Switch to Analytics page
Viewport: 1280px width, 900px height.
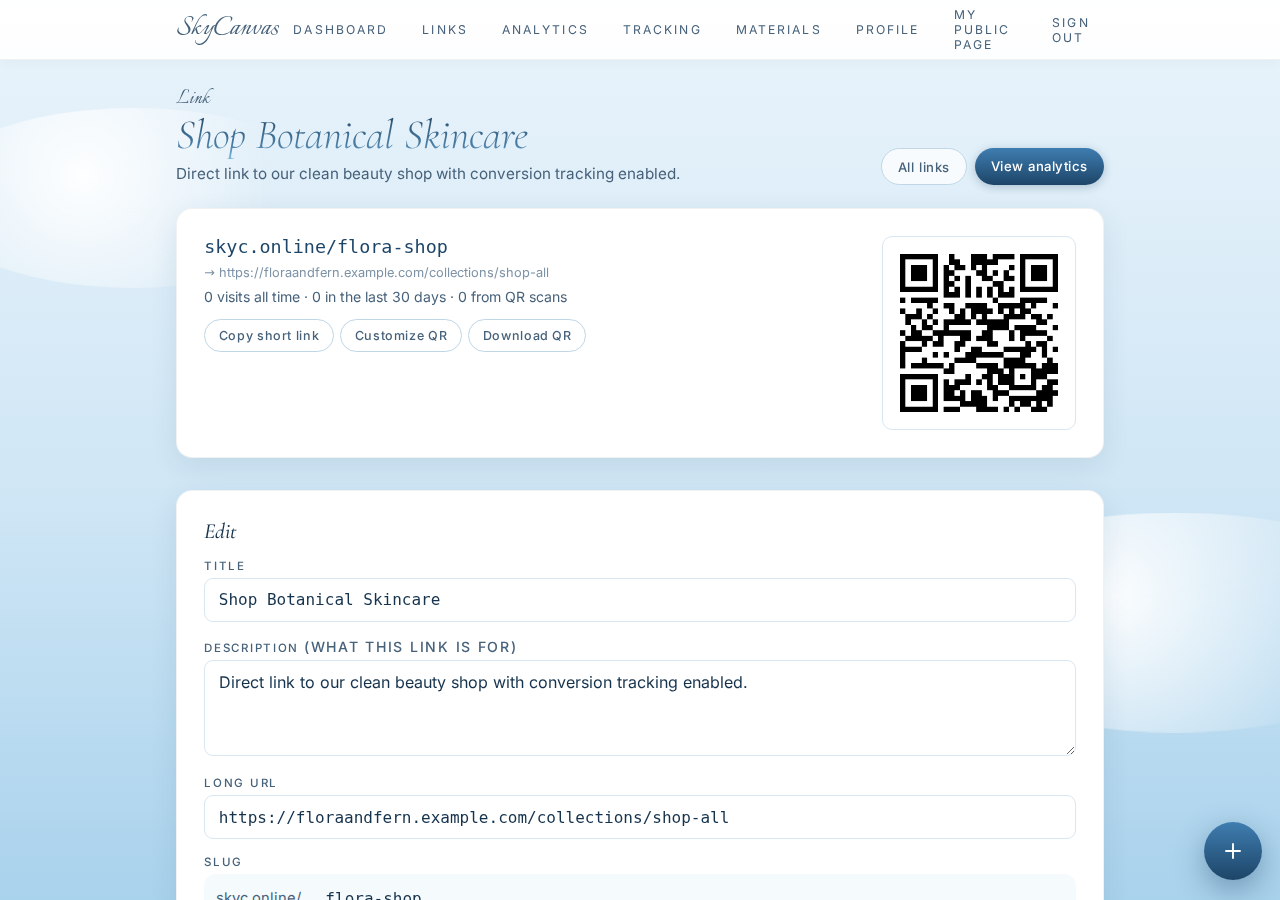(545, 30)
